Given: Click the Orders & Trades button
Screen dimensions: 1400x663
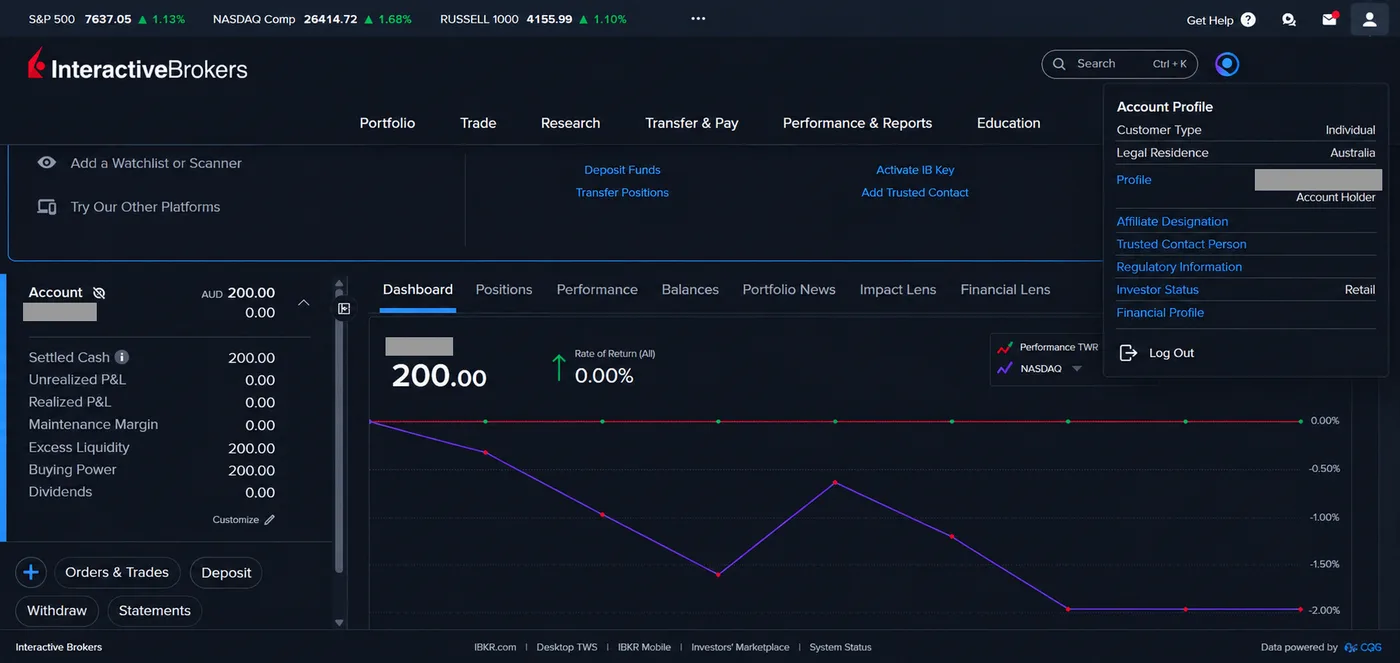Looking at the screenshot, I should click(x=117, y=572).
